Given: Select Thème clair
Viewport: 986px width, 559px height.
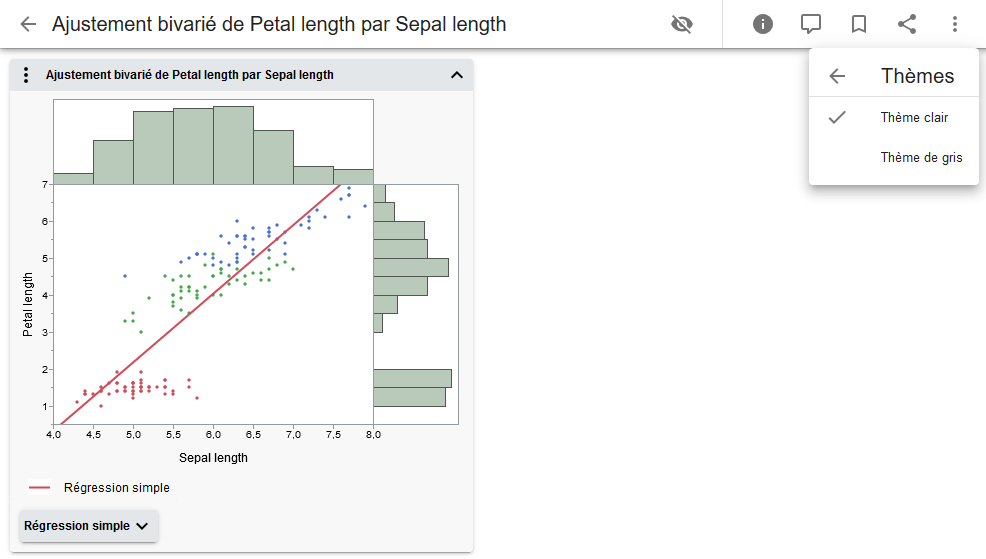Looking at the screenshot, I should (914, 118).
